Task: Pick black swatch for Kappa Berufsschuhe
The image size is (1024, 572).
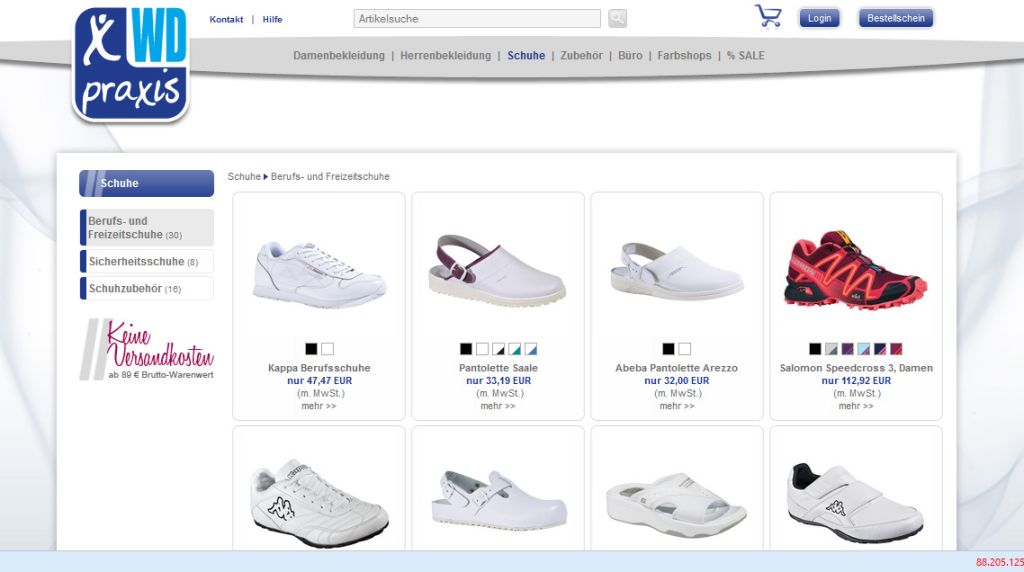Action: (x=312, y=349)
